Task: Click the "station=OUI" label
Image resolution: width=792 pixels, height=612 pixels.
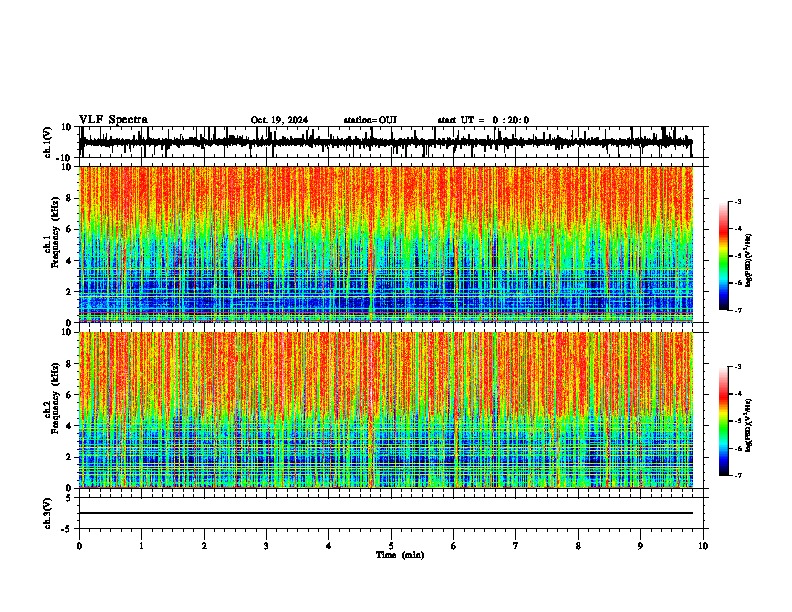Action: [x=370, y=120]
